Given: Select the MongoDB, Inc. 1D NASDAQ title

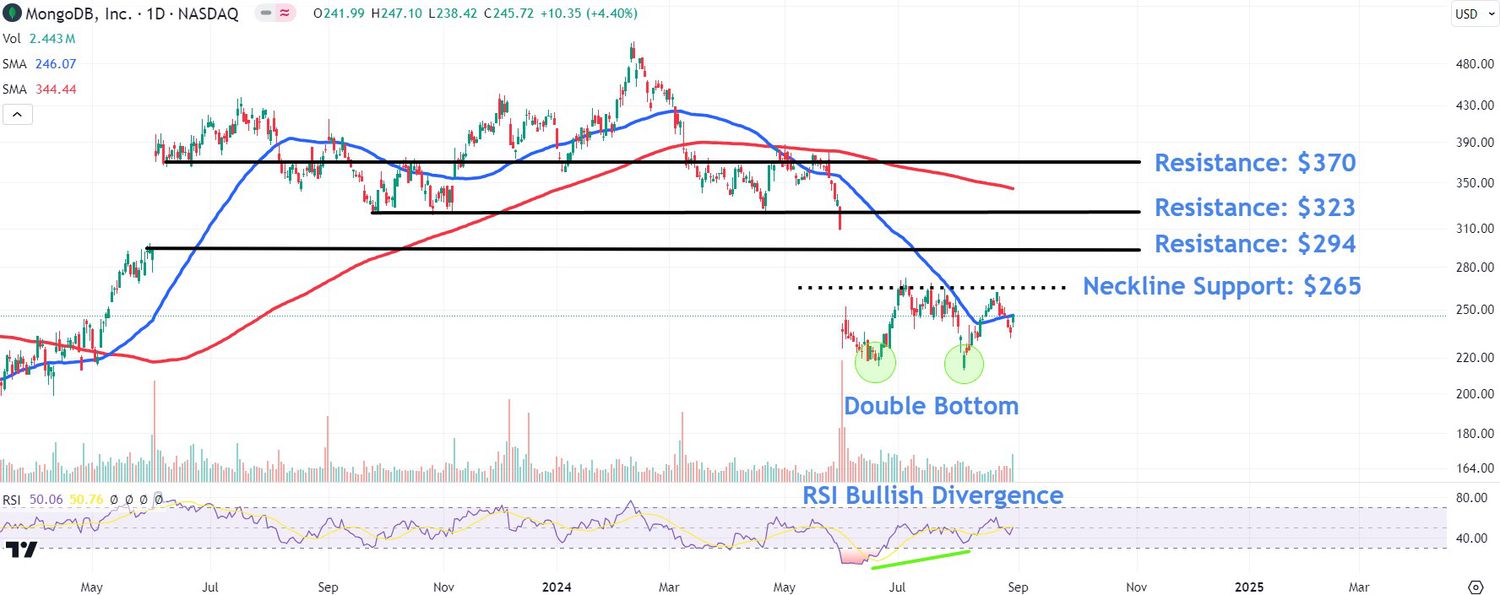Looking at the screenshot, I should tap(132, 14).
